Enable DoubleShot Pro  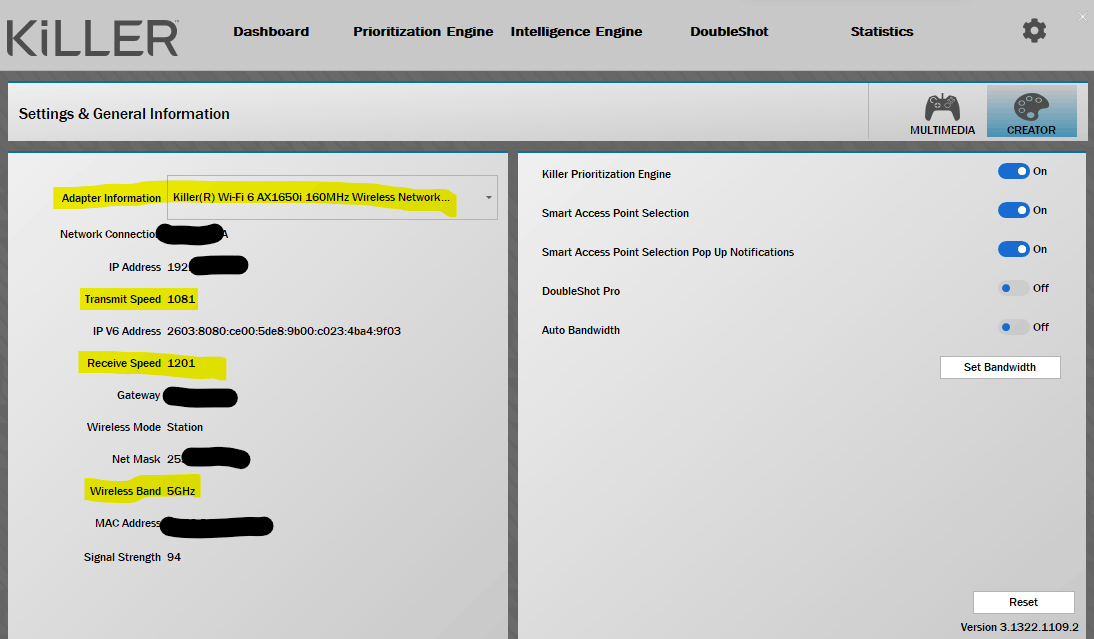pyautogui.click(x=1014, y=288)
